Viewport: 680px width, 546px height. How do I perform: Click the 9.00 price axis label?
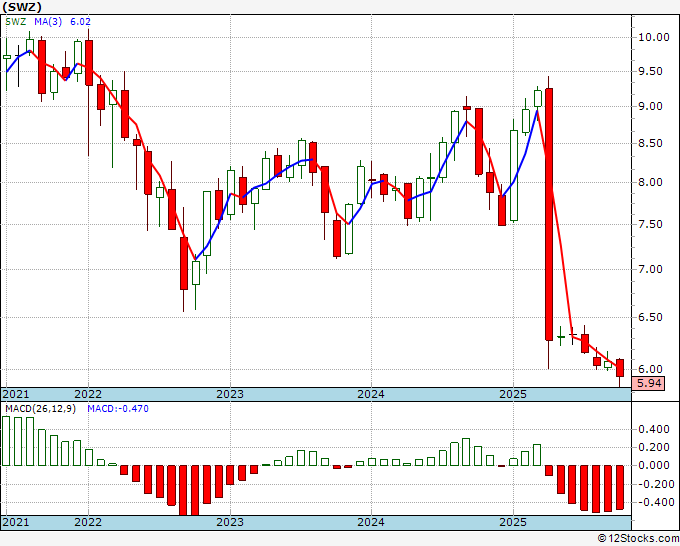click(651, 106)
